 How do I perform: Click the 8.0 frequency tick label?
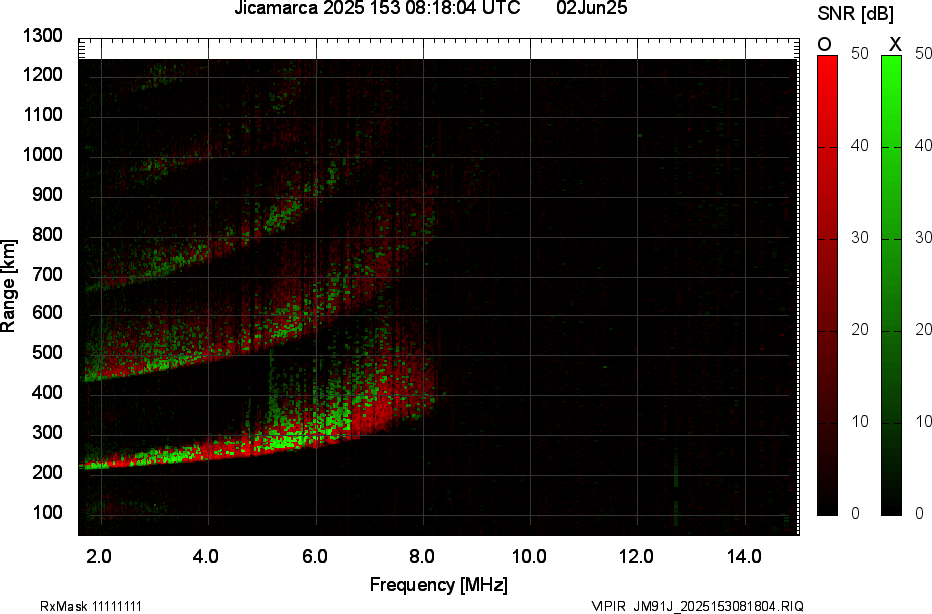click(421, 557)
